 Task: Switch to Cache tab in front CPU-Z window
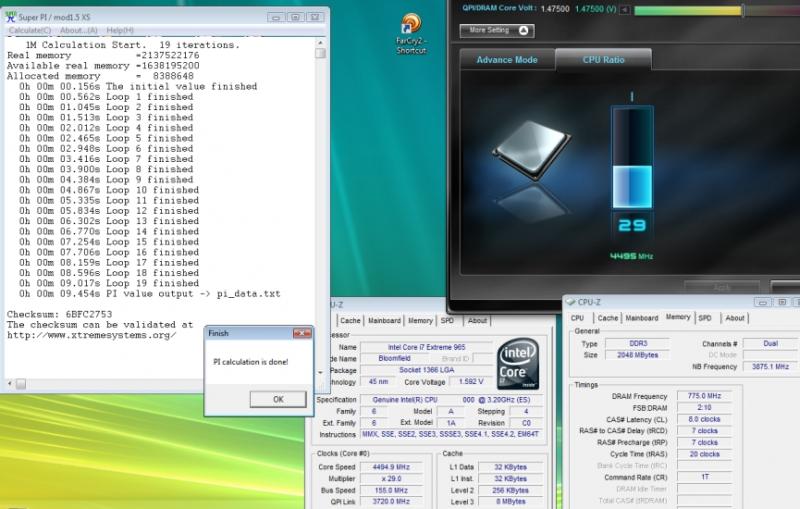(x=608, y=318)
